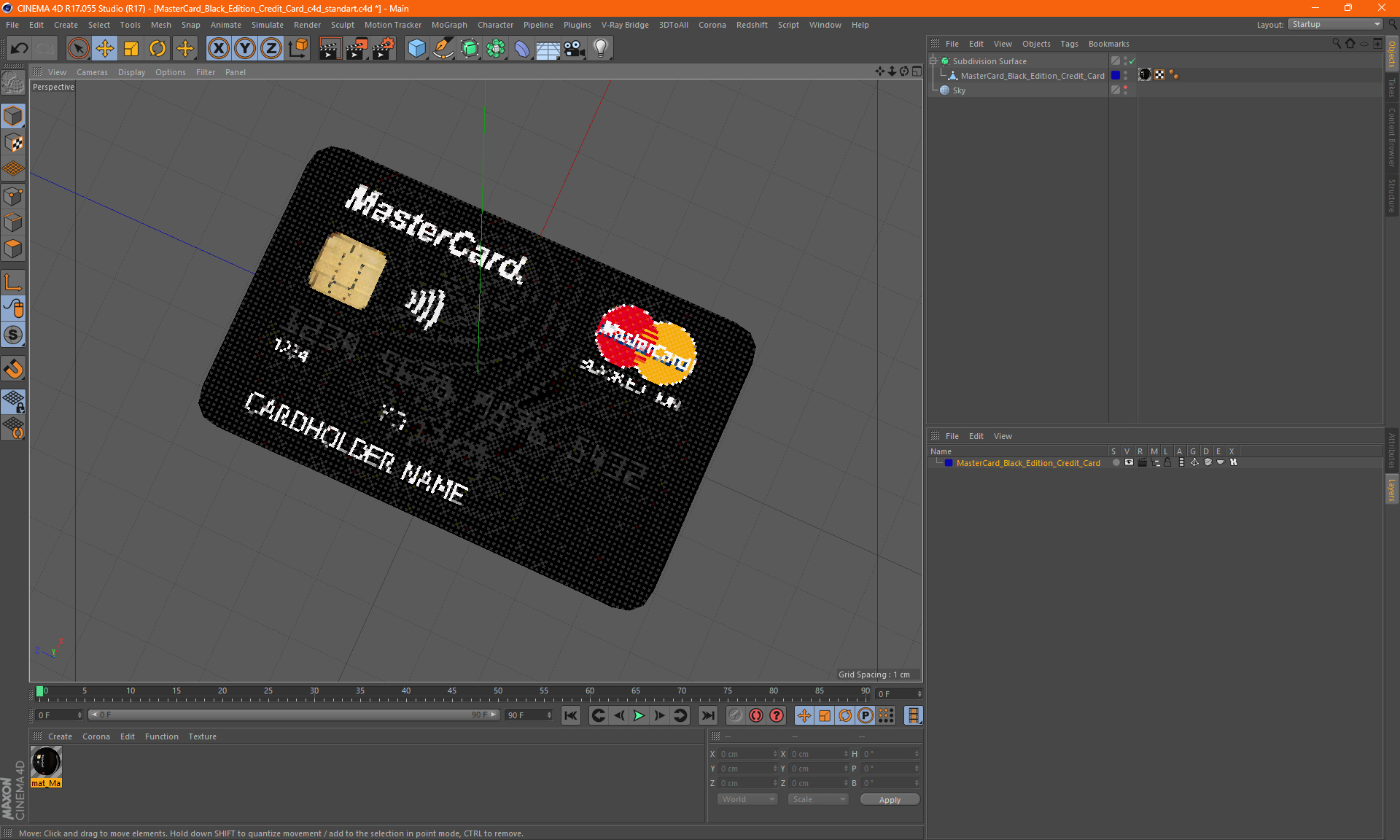
Task: Select the Rotate tool
Action: click(x=157, y=49)
